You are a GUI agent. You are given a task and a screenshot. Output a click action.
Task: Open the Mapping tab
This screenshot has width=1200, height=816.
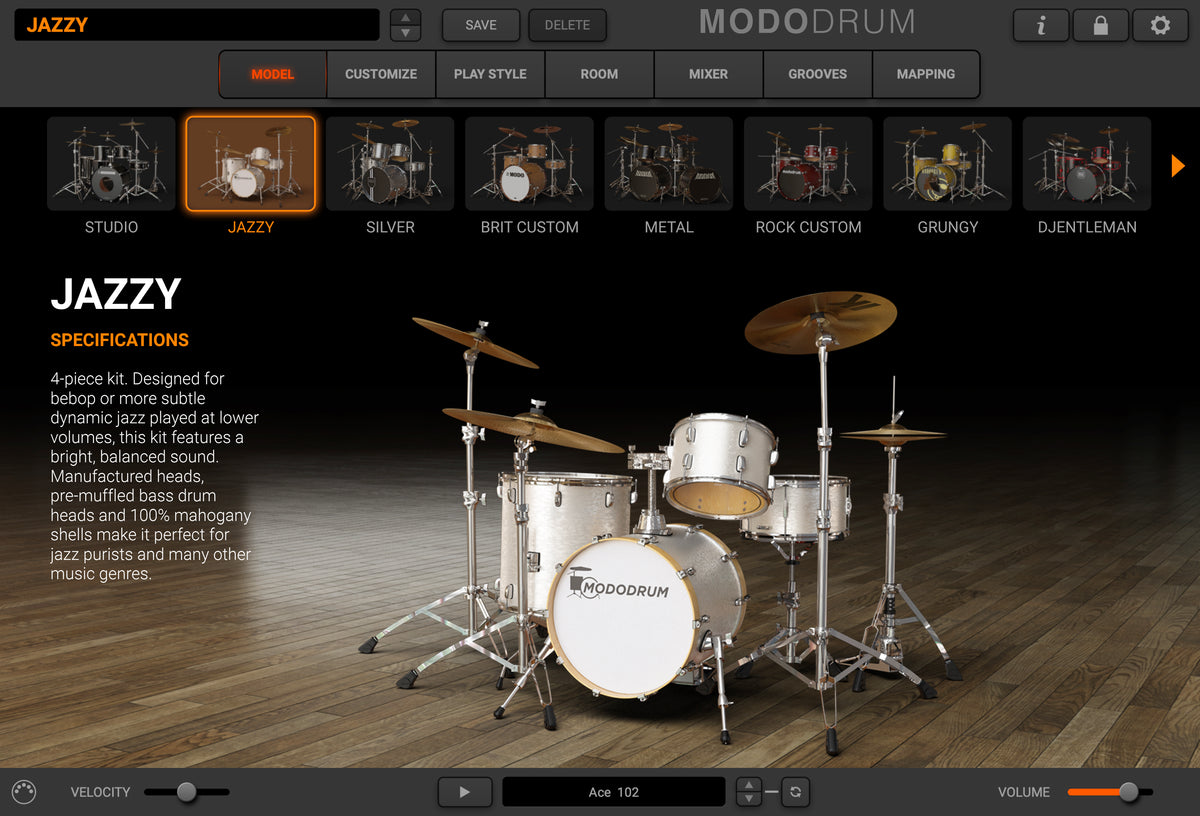[926, 74]
